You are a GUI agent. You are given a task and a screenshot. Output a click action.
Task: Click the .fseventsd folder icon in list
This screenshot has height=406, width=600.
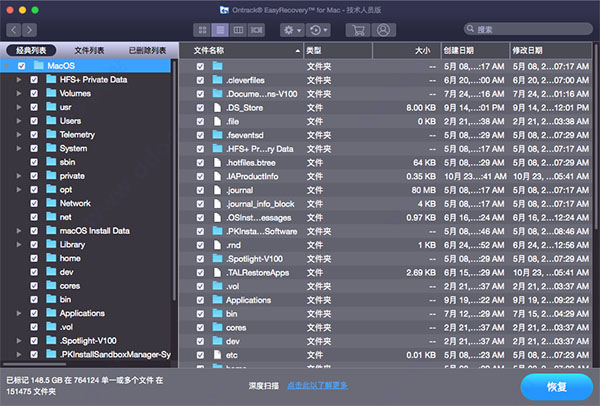click(x=217, y=135)
